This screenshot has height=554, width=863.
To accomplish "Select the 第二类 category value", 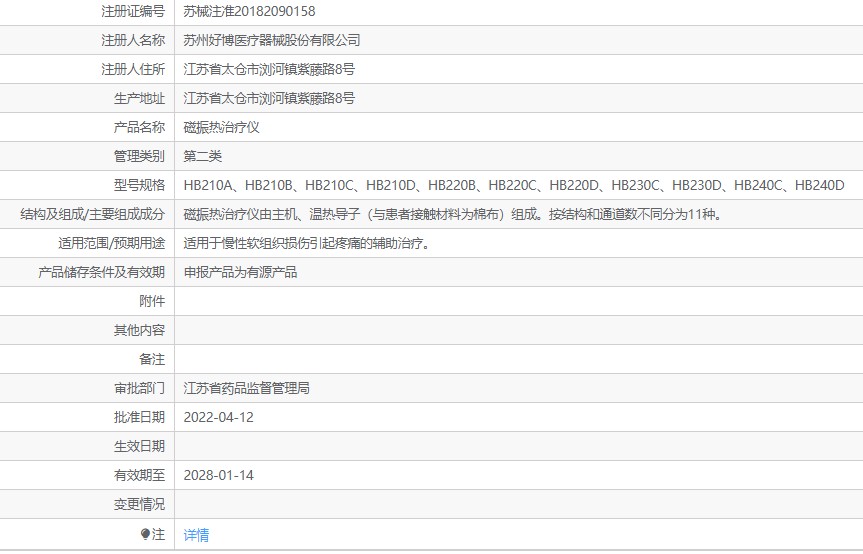I will click(203, 156).
